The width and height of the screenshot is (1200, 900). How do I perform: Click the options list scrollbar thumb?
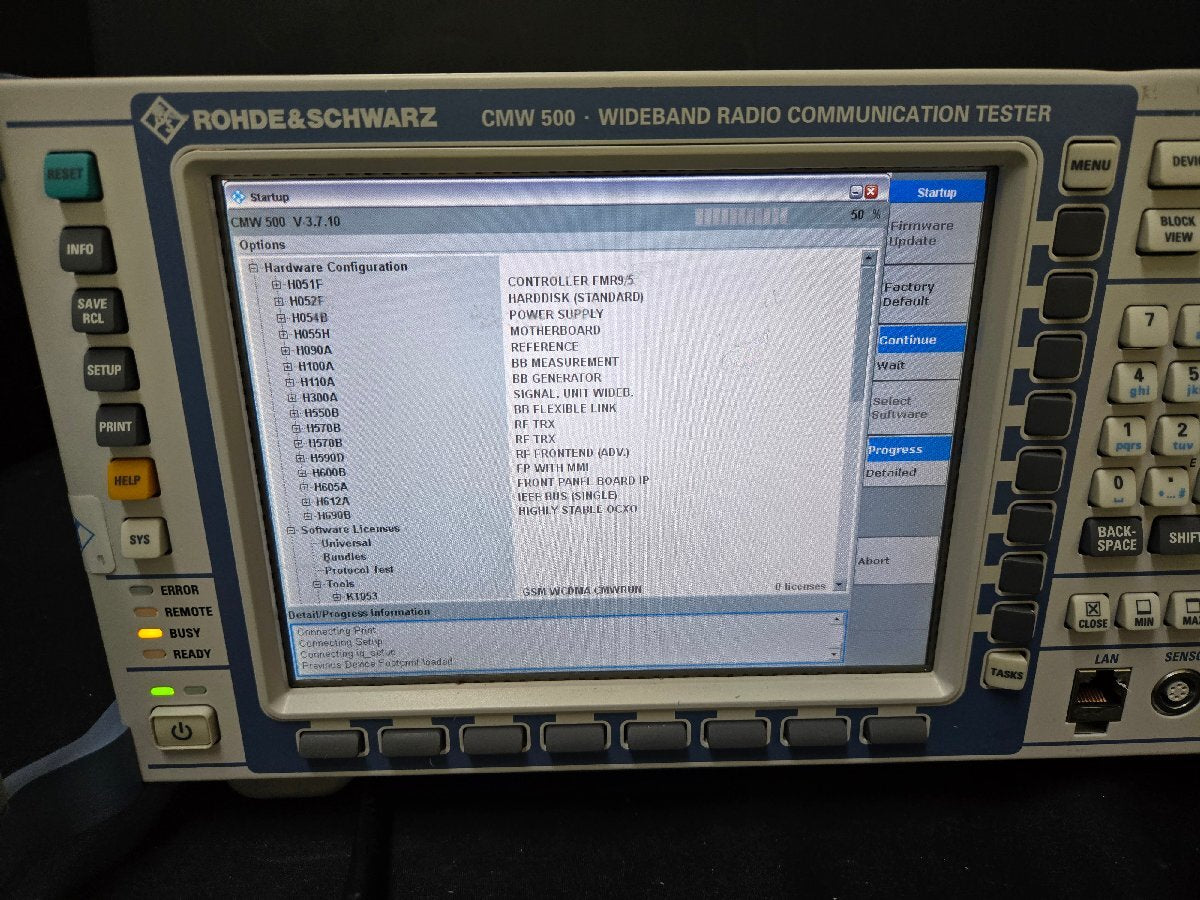[862, 335]
